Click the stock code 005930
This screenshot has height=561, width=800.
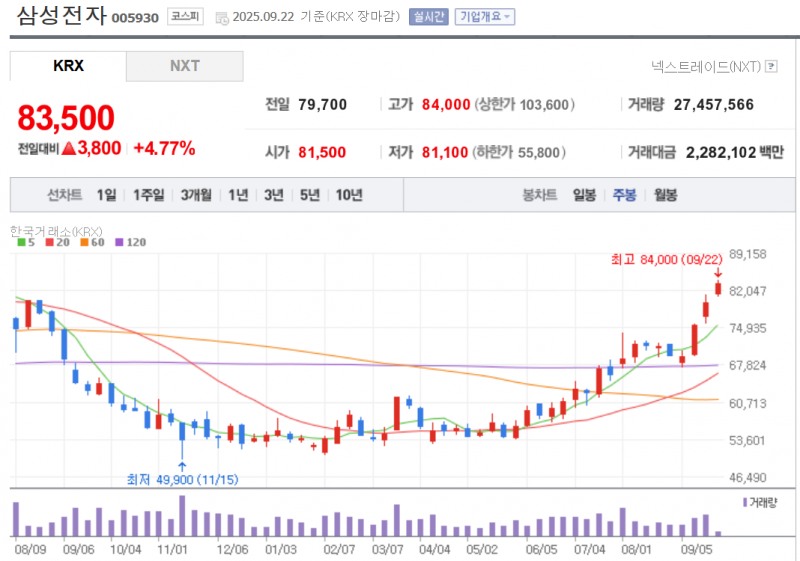[x=135, y=18]
